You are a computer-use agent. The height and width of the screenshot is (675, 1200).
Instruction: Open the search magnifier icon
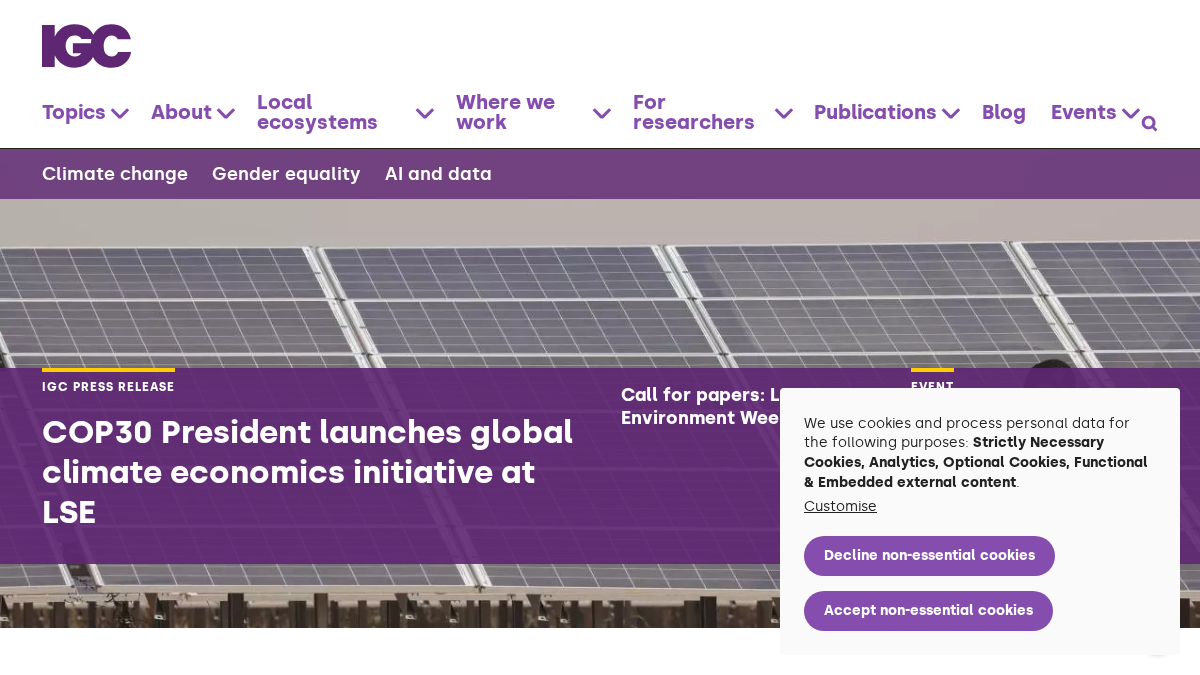tap(1149, 124)
